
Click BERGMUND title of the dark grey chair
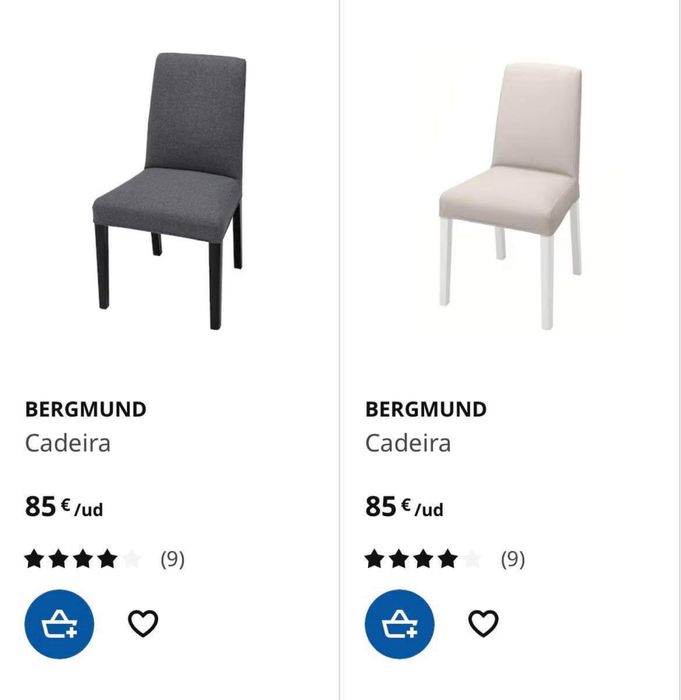pos(86,409)
